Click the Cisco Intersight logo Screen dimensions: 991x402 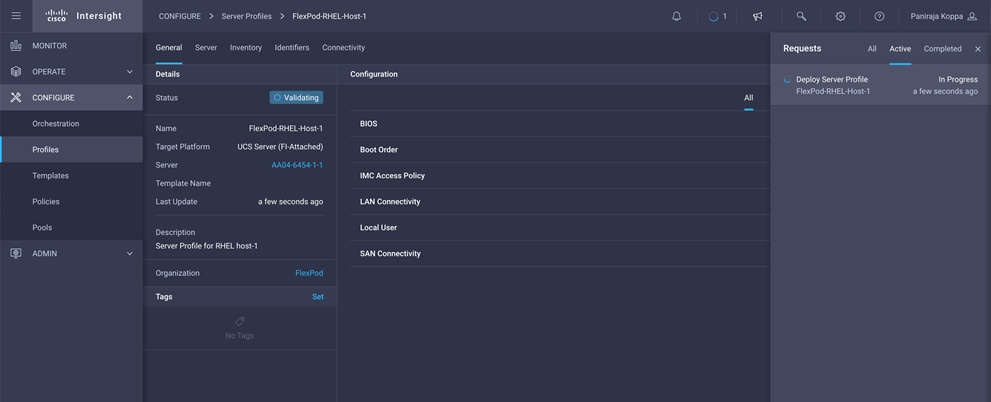(83, 16)
